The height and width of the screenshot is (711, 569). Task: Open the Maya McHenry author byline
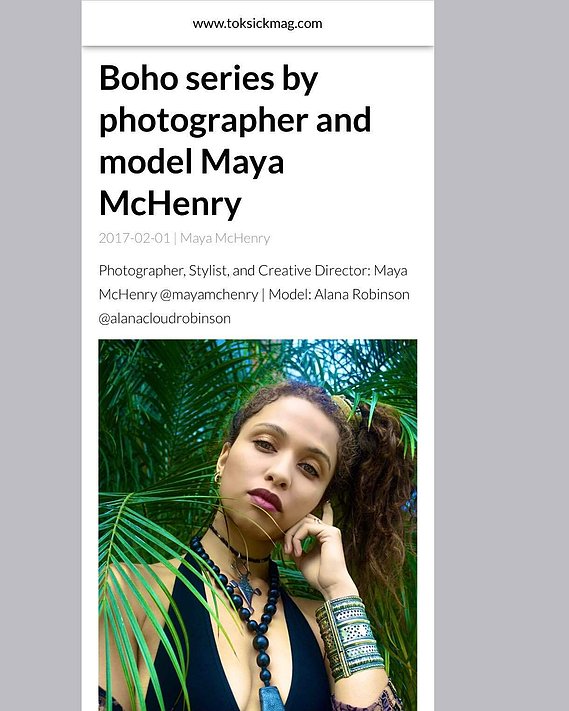(225, 238)
